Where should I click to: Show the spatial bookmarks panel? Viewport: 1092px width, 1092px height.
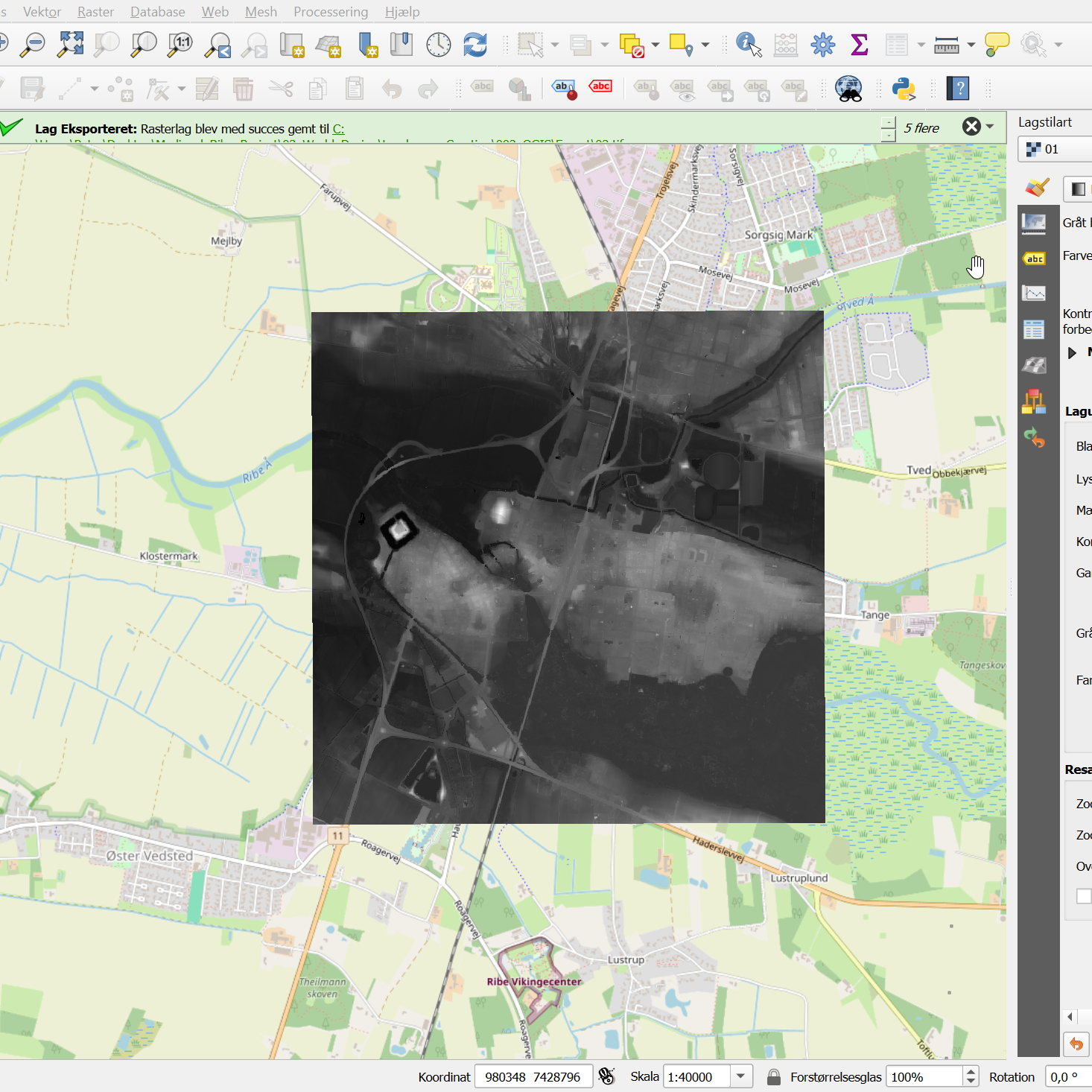(401, 45)
